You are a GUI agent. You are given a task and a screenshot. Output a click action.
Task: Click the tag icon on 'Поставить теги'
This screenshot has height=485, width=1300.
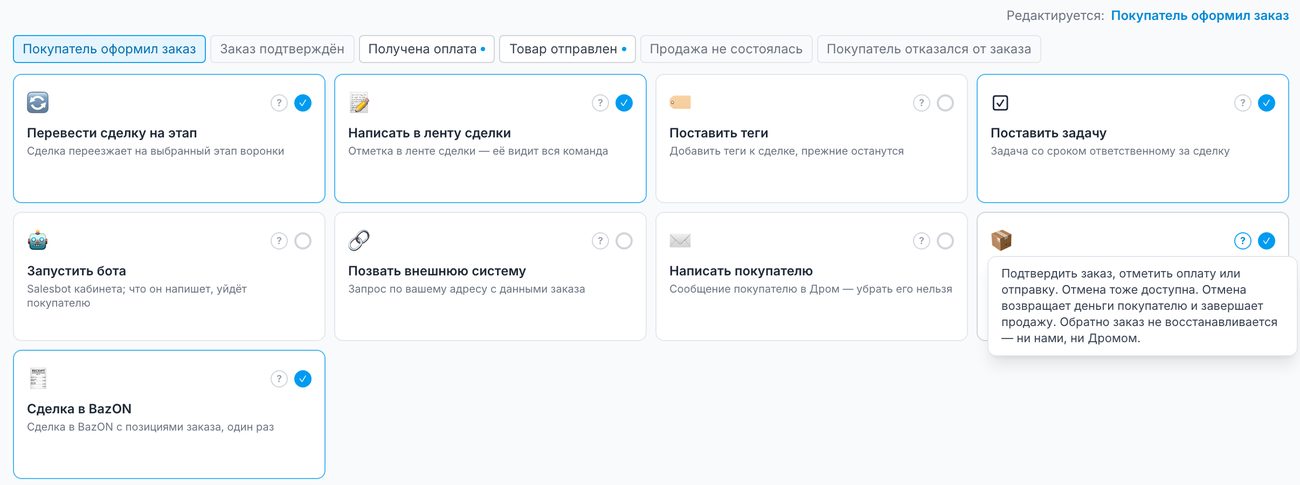680,102
